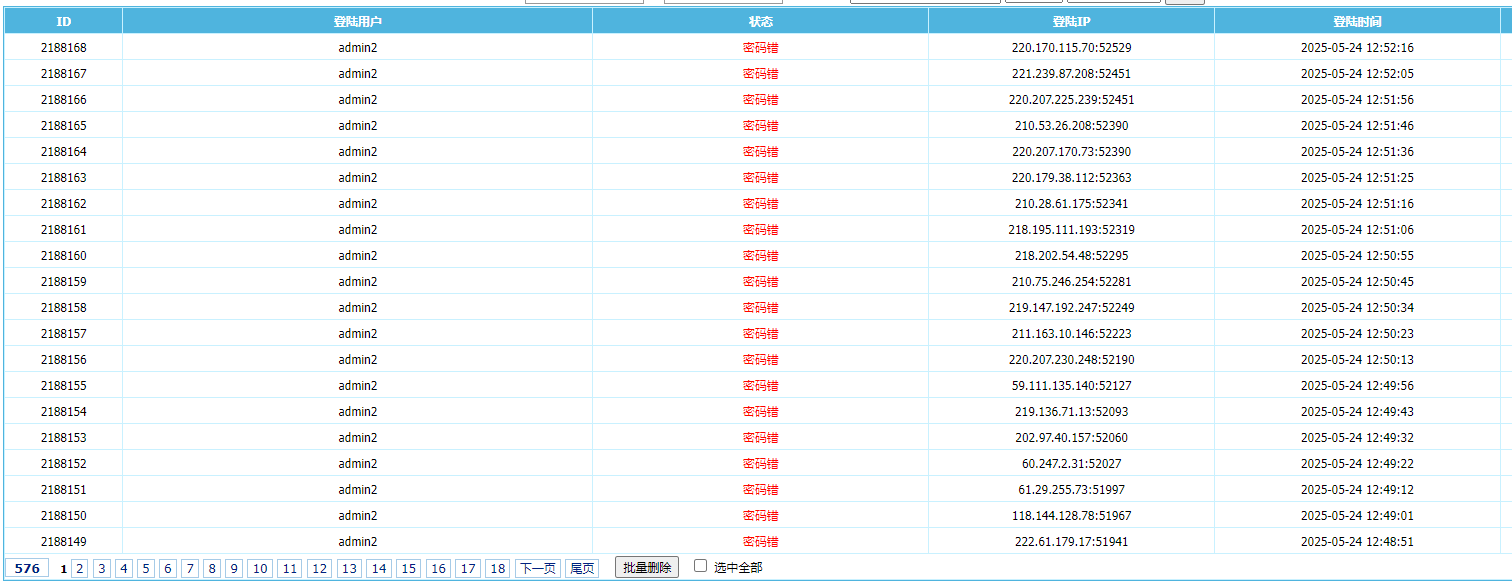Click IP 211.163.10.146:52223
This screenshot has width=1512, height=583.
[x=1071, y=333]
